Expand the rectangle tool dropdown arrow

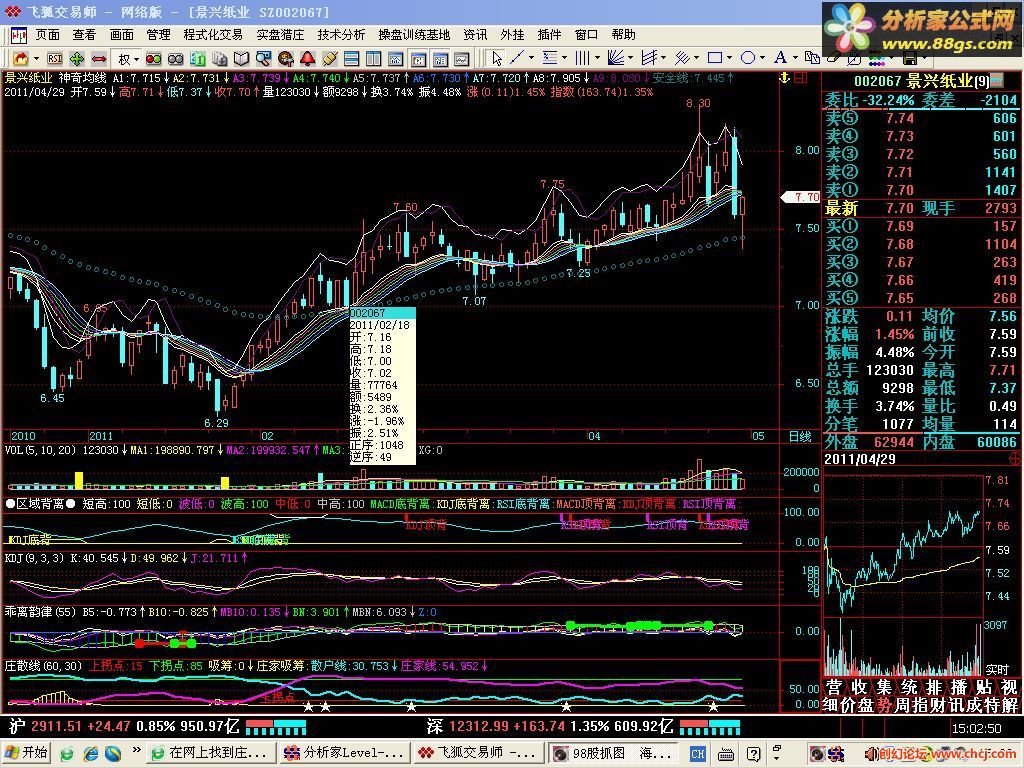[x=729, y=58]
